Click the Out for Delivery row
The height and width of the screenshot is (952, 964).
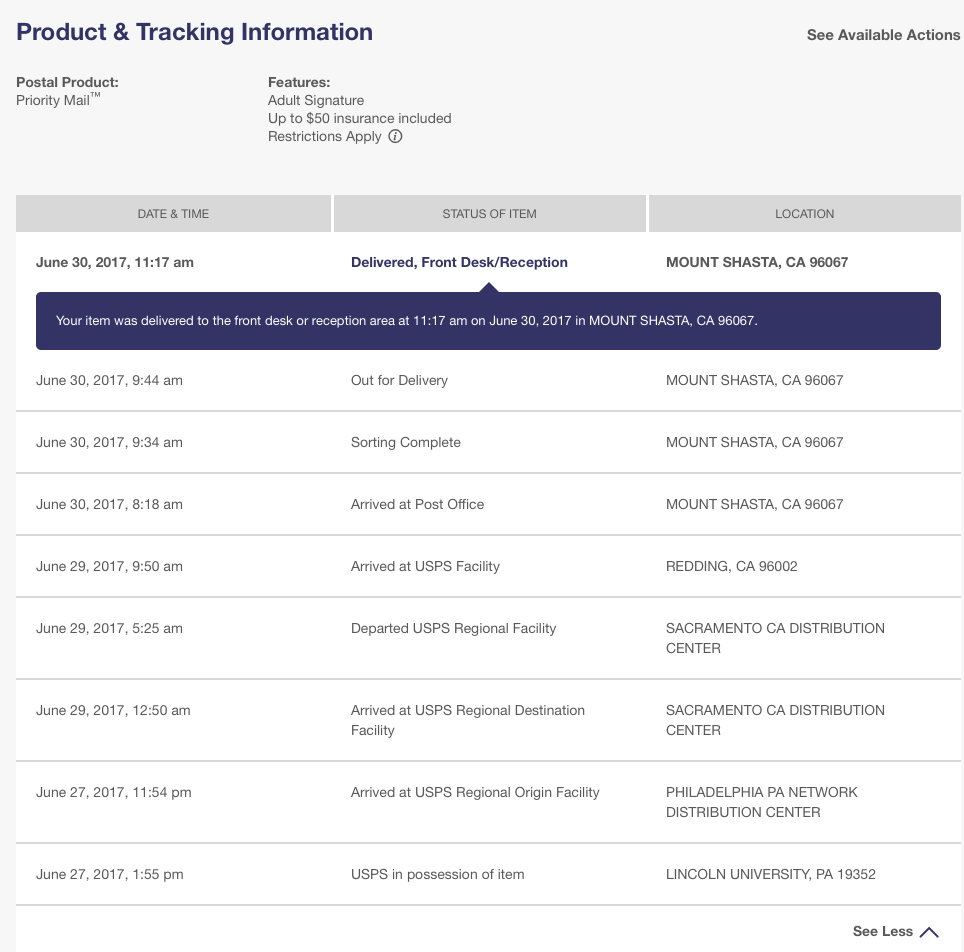[488, 381]
